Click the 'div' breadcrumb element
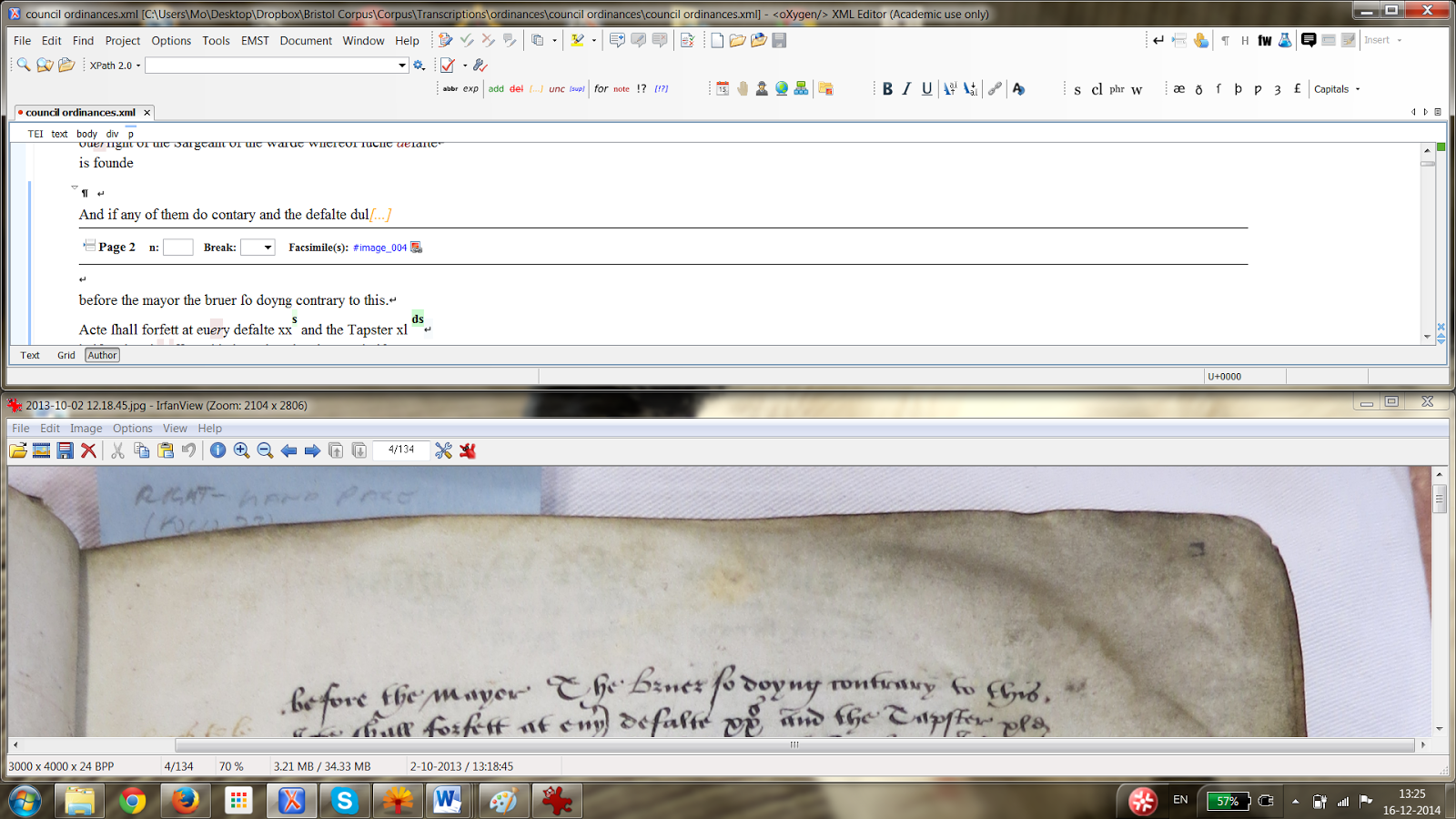Viewport: 1456px width, 819px height. click(112, 134)
